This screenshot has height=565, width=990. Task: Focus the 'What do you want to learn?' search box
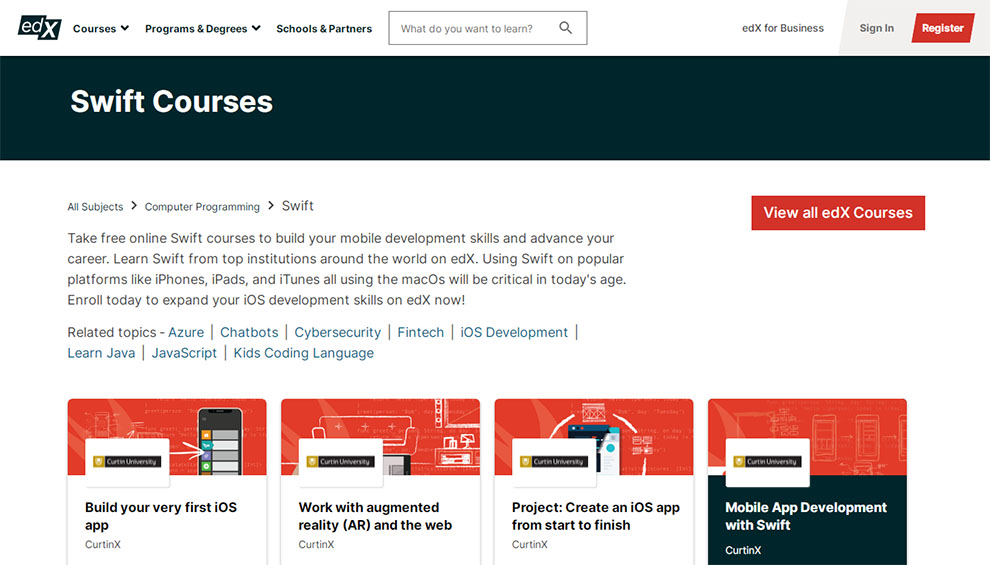tap(487, 28)
